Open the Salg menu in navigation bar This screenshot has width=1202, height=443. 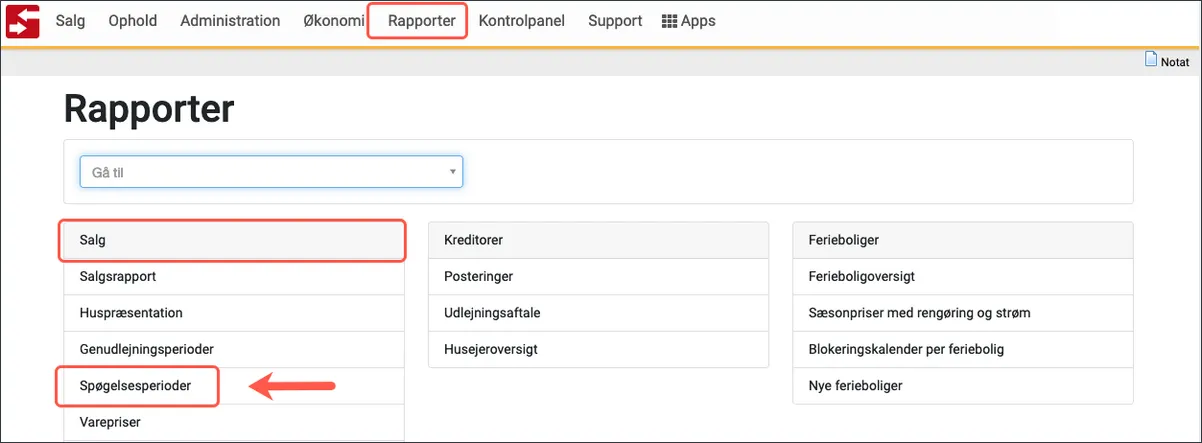tap(70, 21)
